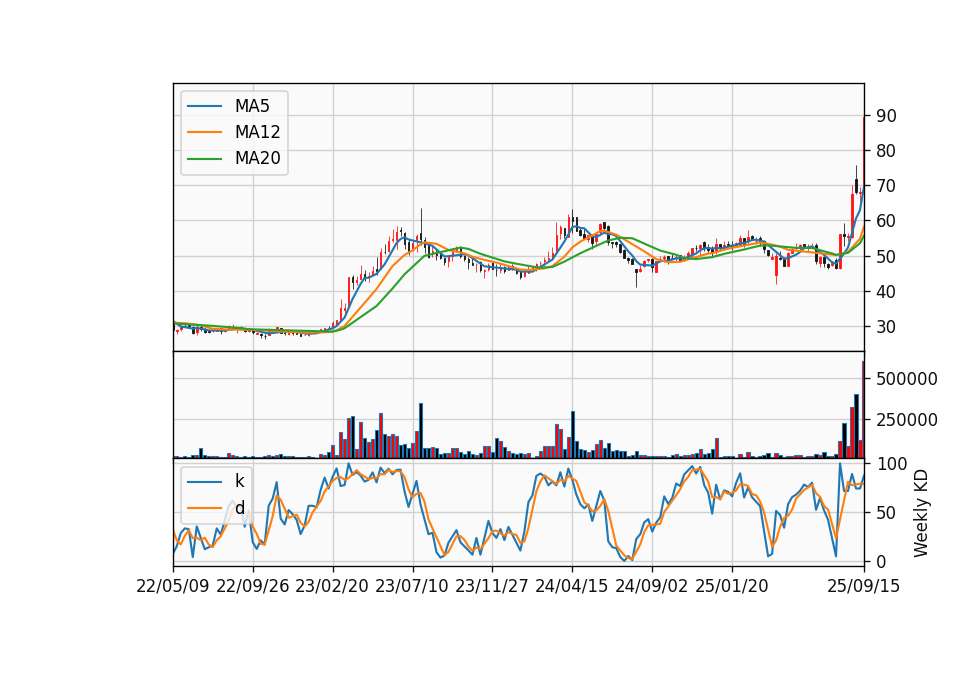960x690 pixels.
Task: Click the KD axis value 100
Action: [891, 464]
